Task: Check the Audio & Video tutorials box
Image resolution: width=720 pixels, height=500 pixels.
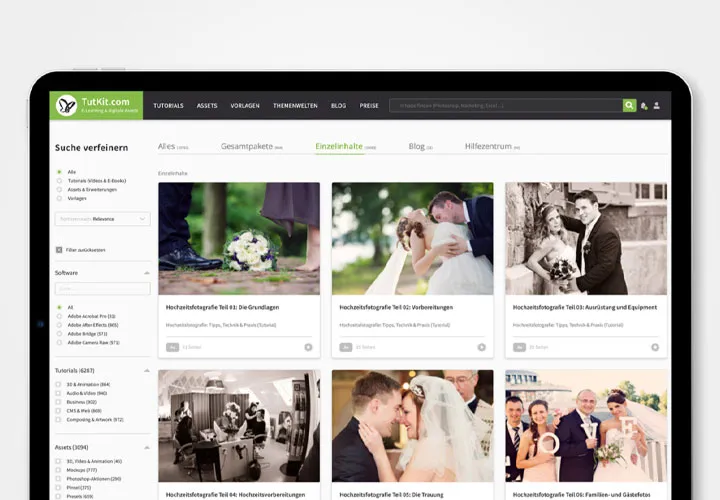Action: (58, 393)
